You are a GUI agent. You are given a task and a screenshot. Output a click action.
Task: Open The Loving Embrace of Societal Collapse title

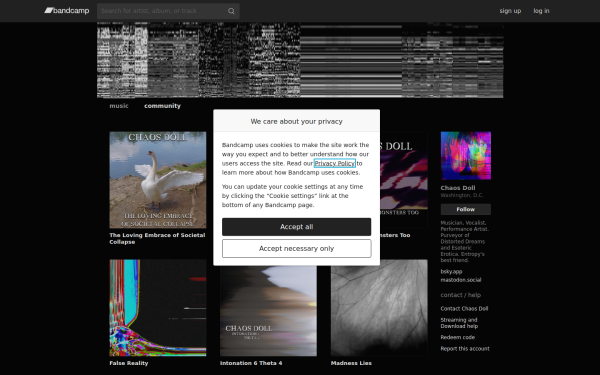(157, 238)
